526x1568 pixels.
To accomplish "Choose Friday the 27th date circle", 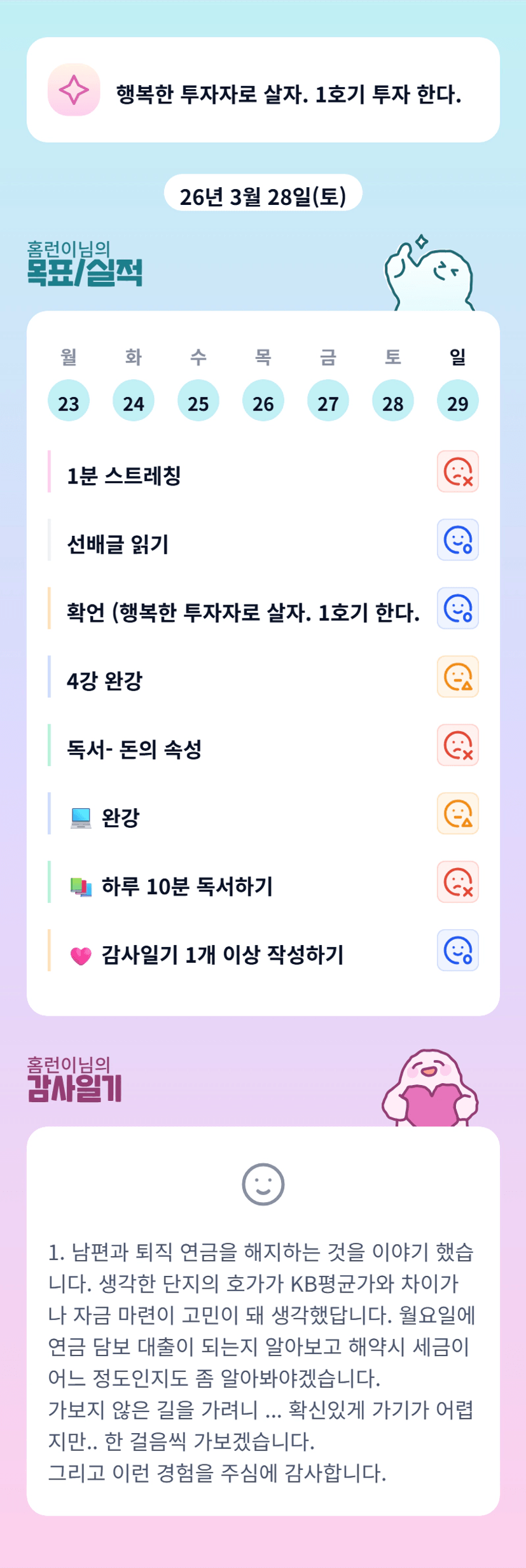I will 328,401.
